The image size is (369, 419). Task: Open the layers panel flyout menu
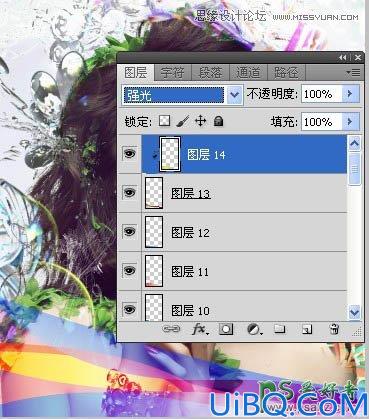pyautogui.click(x=353, y=72)
